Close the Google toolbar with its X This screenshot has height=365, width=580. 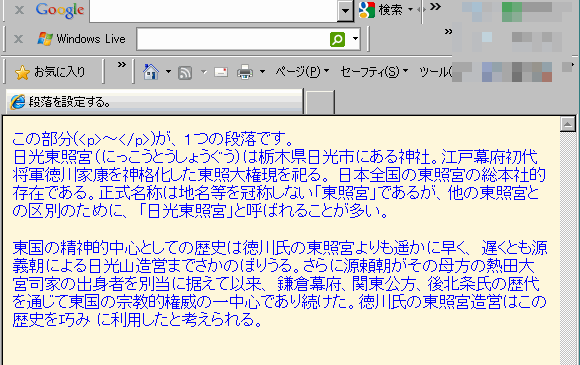19,10
